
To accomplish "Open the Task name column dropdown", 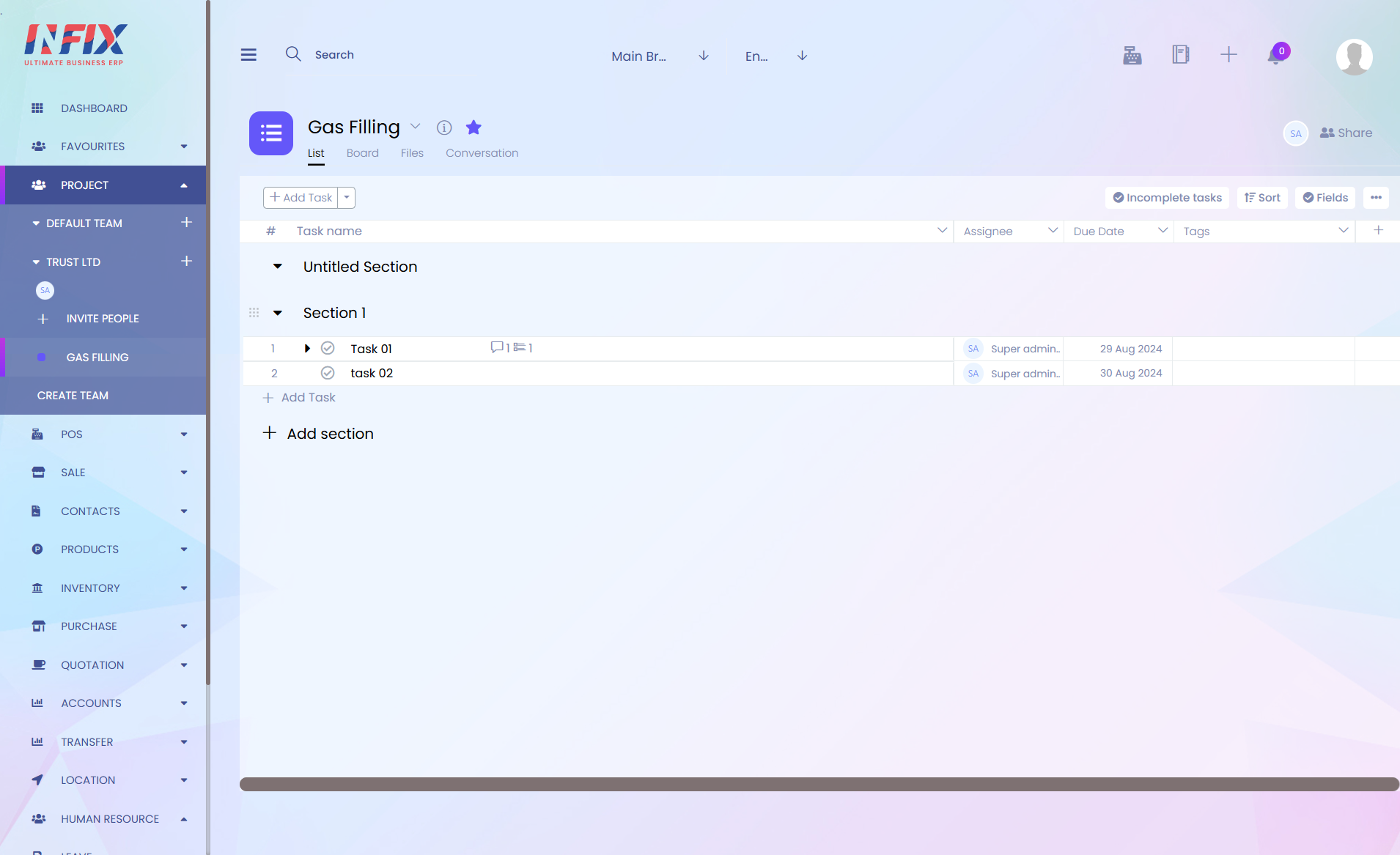I will click(x=942, y=231).
